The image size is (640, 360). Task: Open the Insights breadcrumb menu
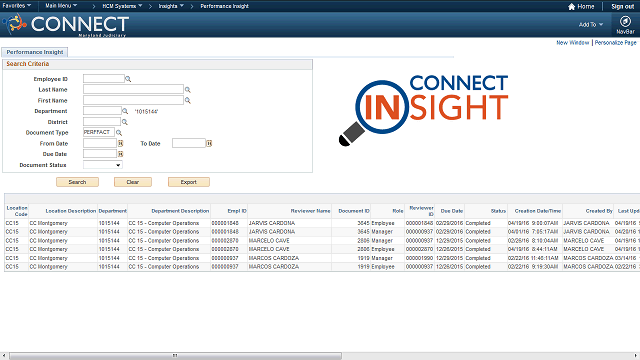171,6
